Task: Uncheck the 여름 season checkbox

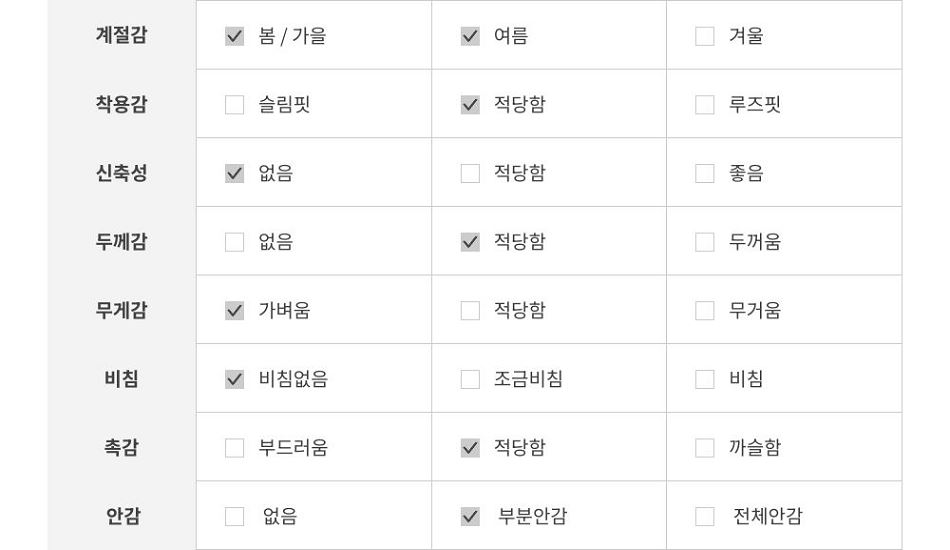Action: click(x=470, y=36)
